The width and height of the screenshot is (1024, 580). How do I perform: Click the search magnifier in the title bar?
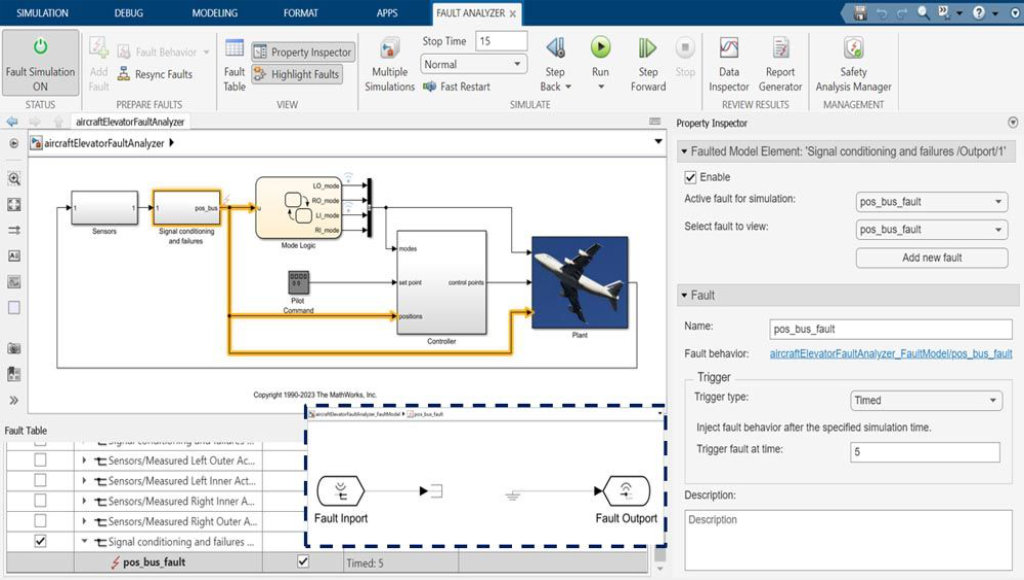pyautogui.click(x=923, y=12)
